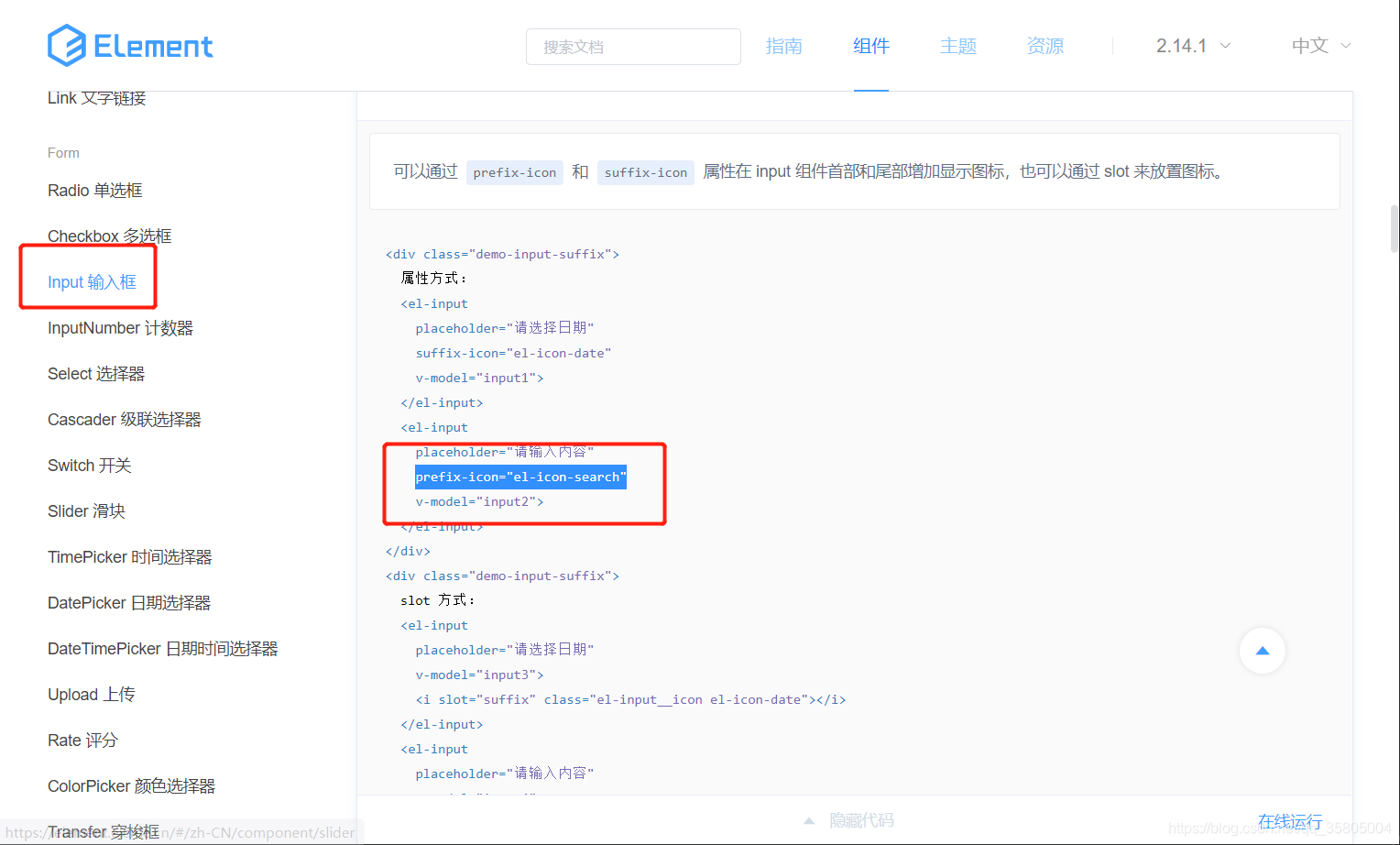1400x845 pixels.
Task: Open TimePicker 时间选择器 in the sidebar
Action: point(130,557)
